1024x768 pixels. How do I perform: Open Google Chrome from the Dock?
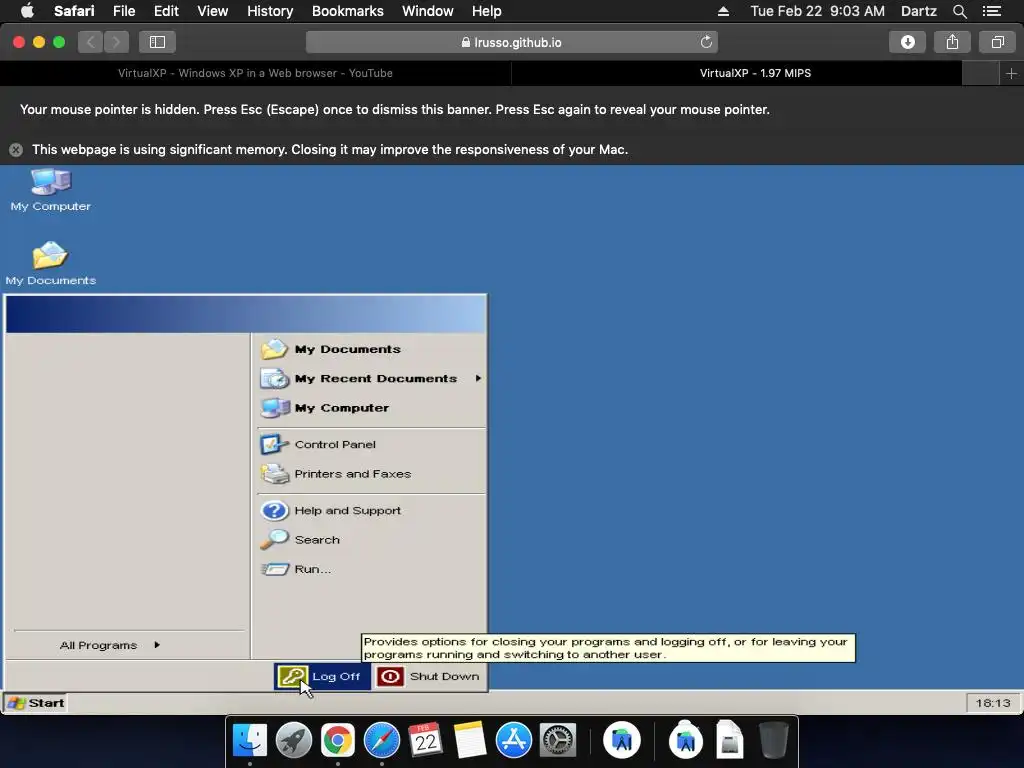tap(337, 740)
